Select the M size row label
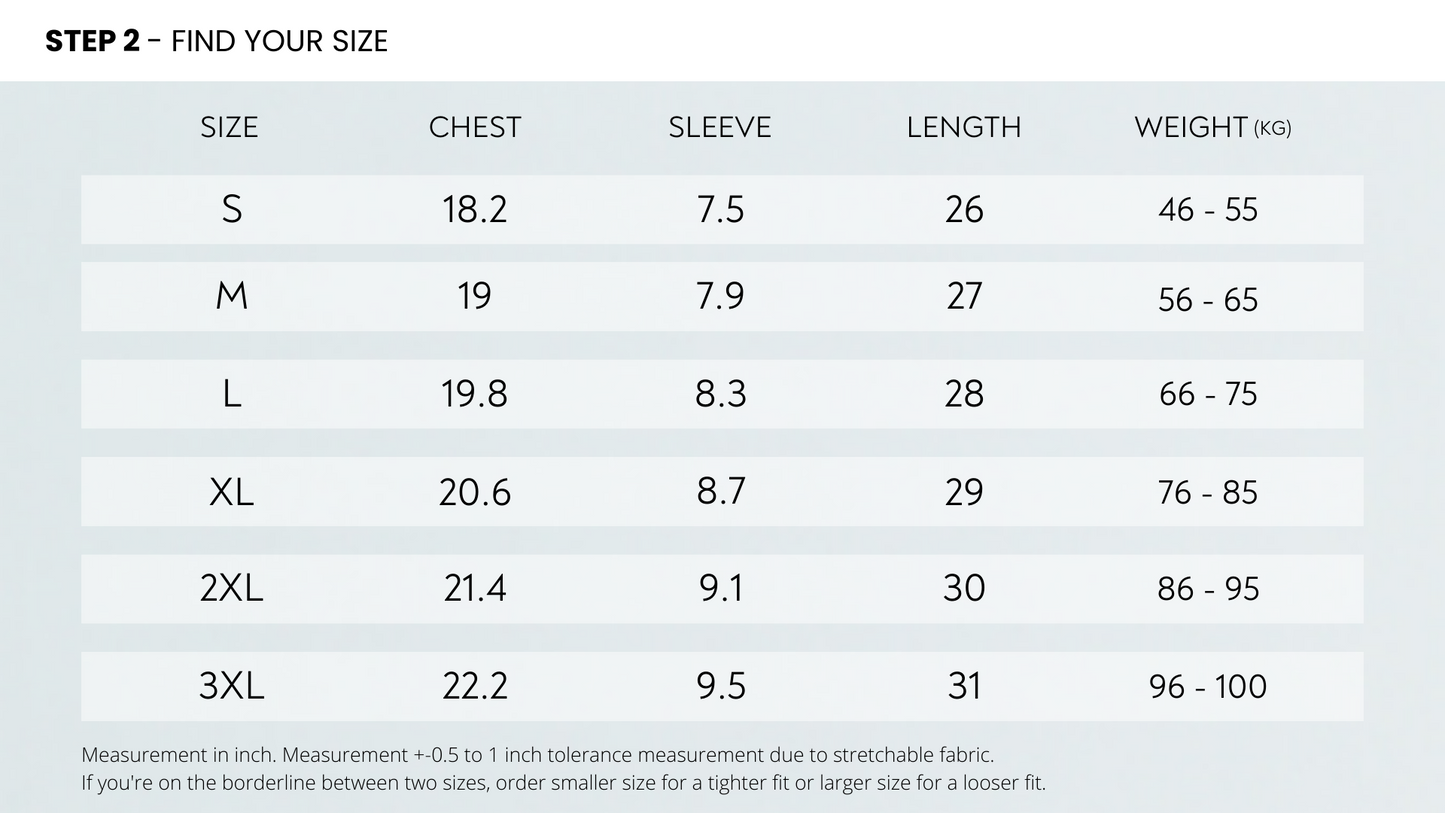Viewport: 1445px width, 813px height. [x=231, y=297]
